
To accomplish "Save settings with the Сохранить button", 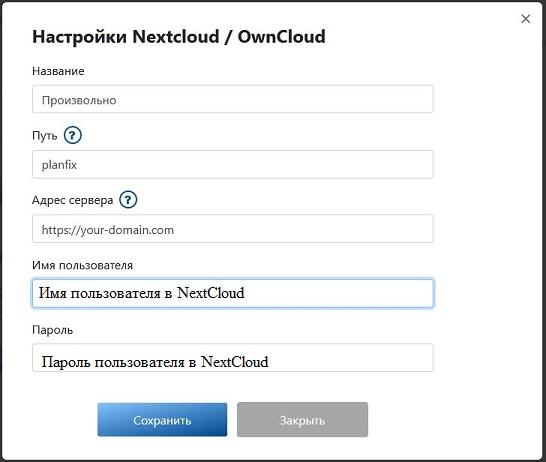I will pyautogui.click(x=162, y=420).
